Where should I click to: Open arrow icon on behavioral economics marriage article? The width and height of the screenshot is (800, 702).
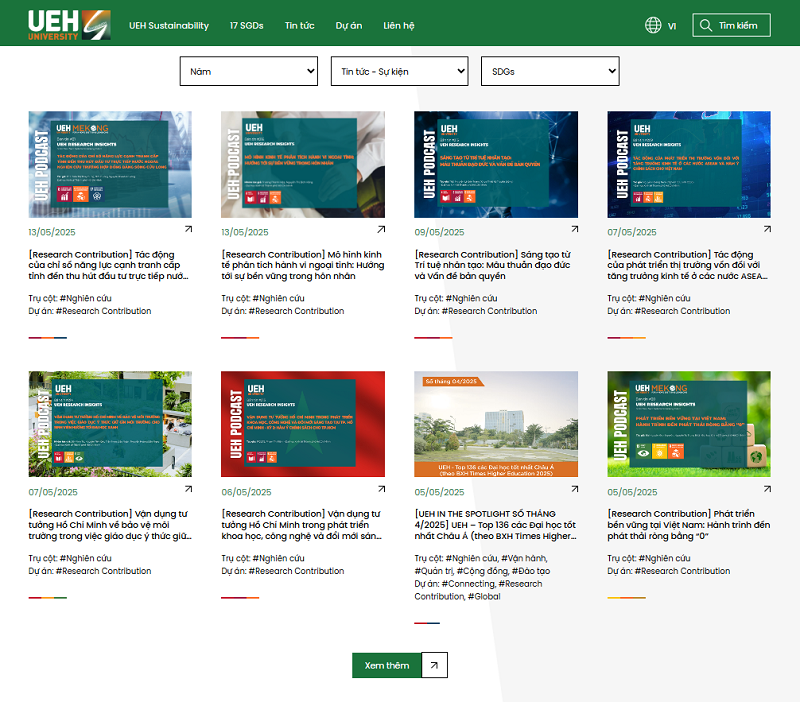coord(381,230)
